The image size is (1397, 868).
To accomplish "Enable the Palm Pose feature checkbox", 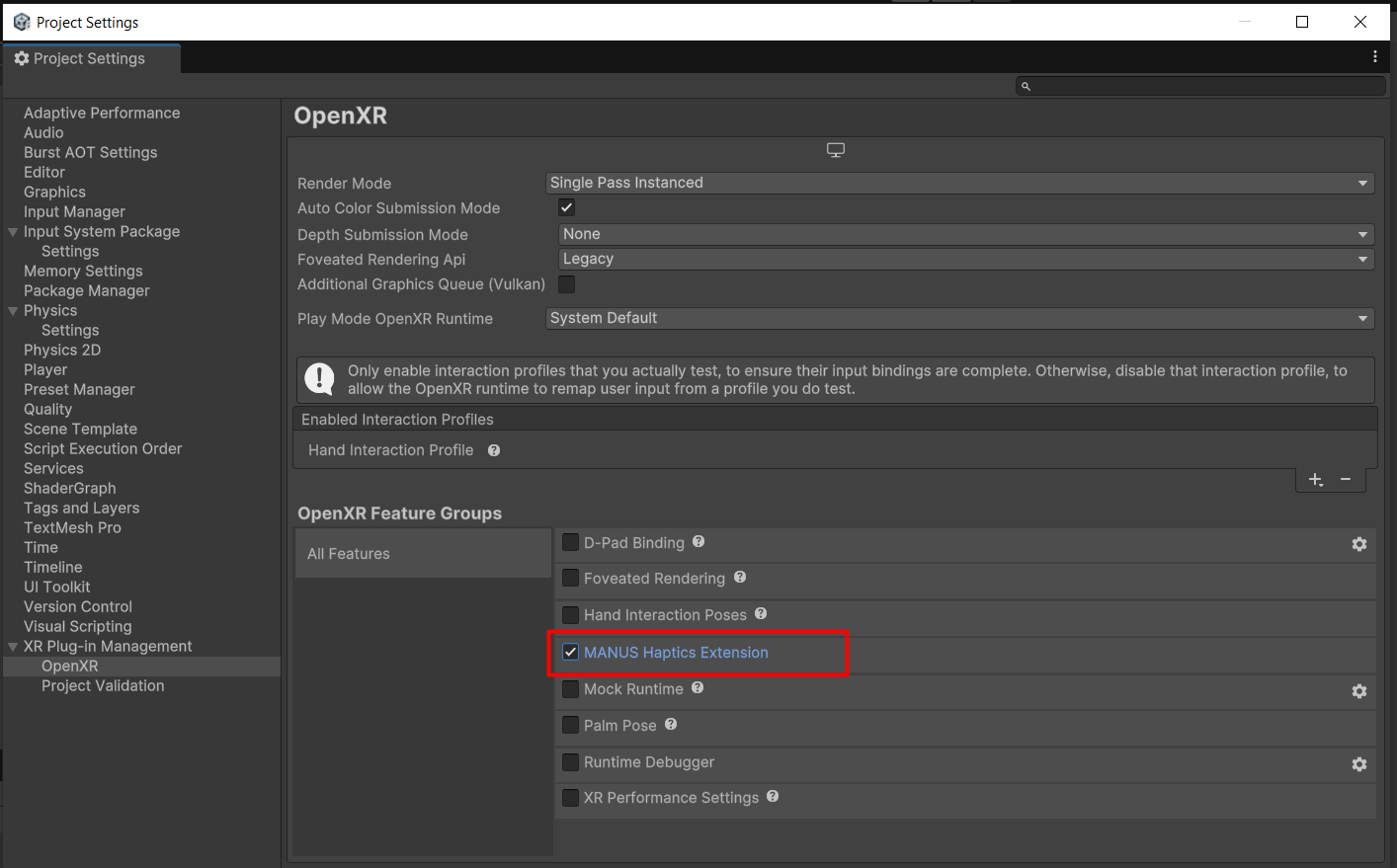I will tap(571, 725).
